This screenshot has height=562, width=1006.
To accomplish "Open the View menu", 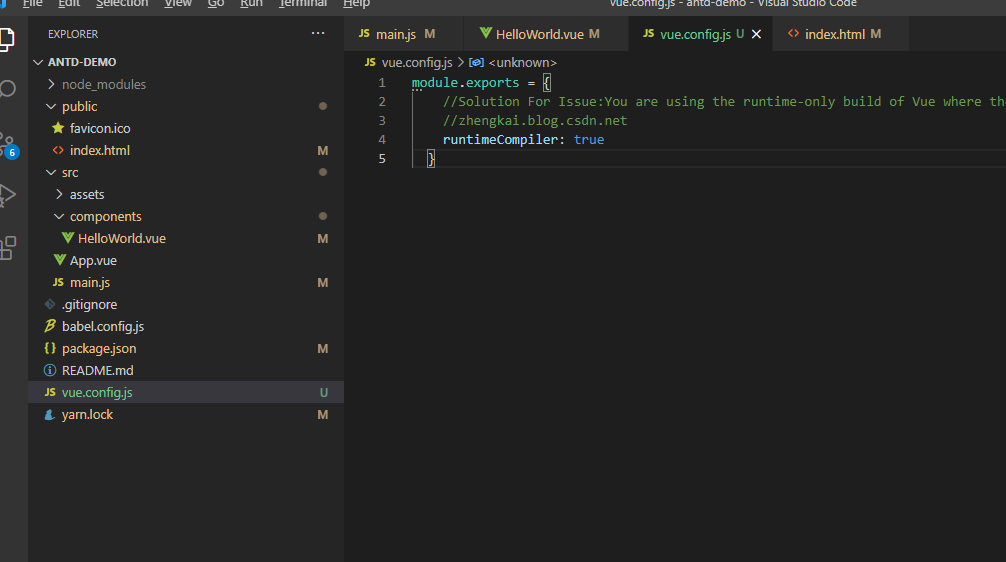I will [x=178, y=3].
